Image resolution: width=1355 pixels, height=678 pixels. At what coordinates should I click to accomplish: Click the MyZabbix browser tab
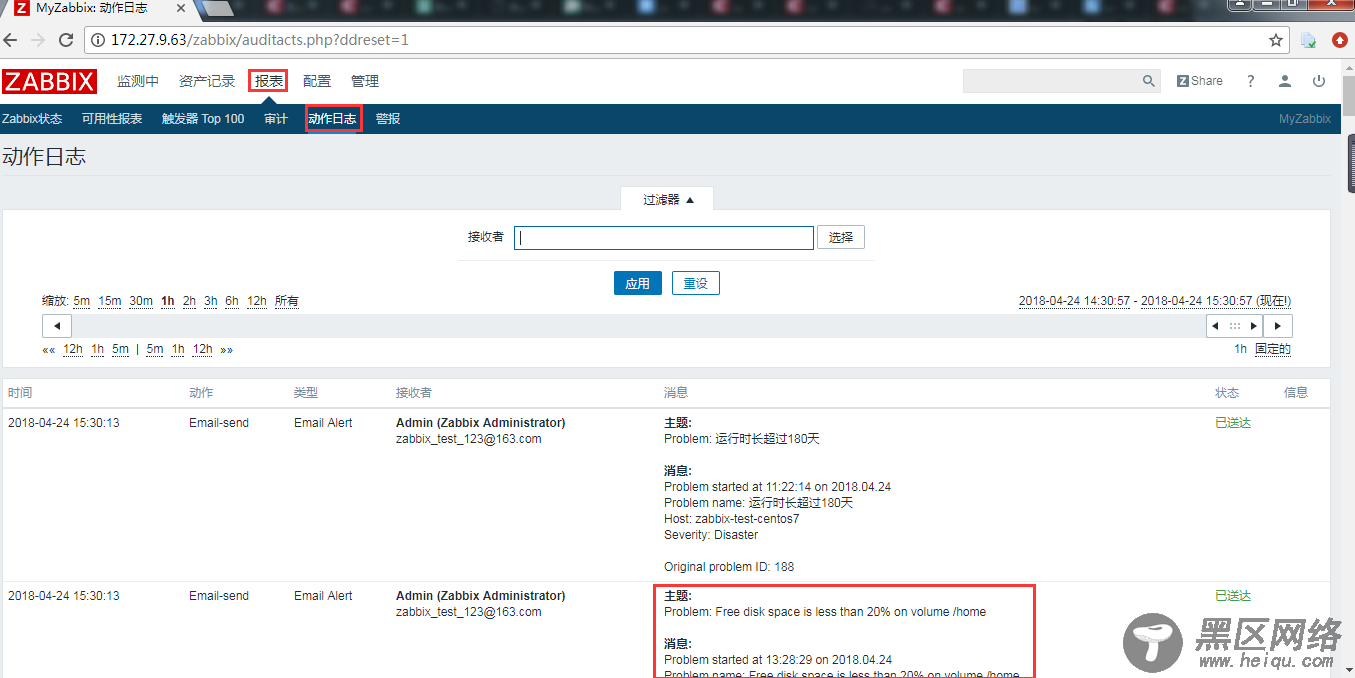98,8
